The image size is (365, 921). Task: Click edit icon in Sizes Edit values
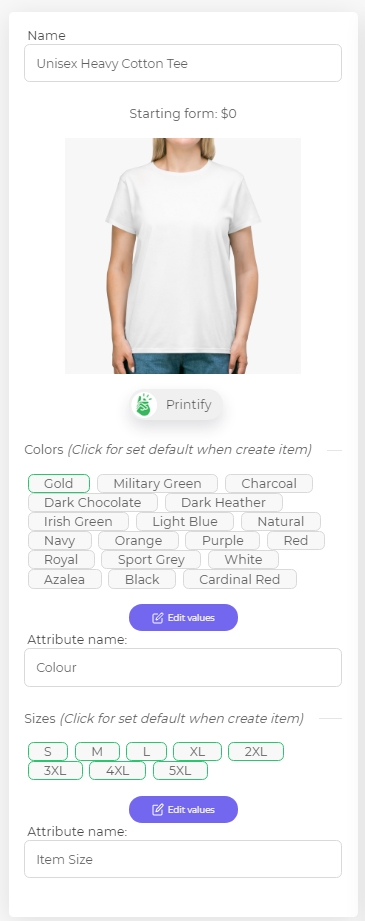pyautogui.click(x=158, y=810)
